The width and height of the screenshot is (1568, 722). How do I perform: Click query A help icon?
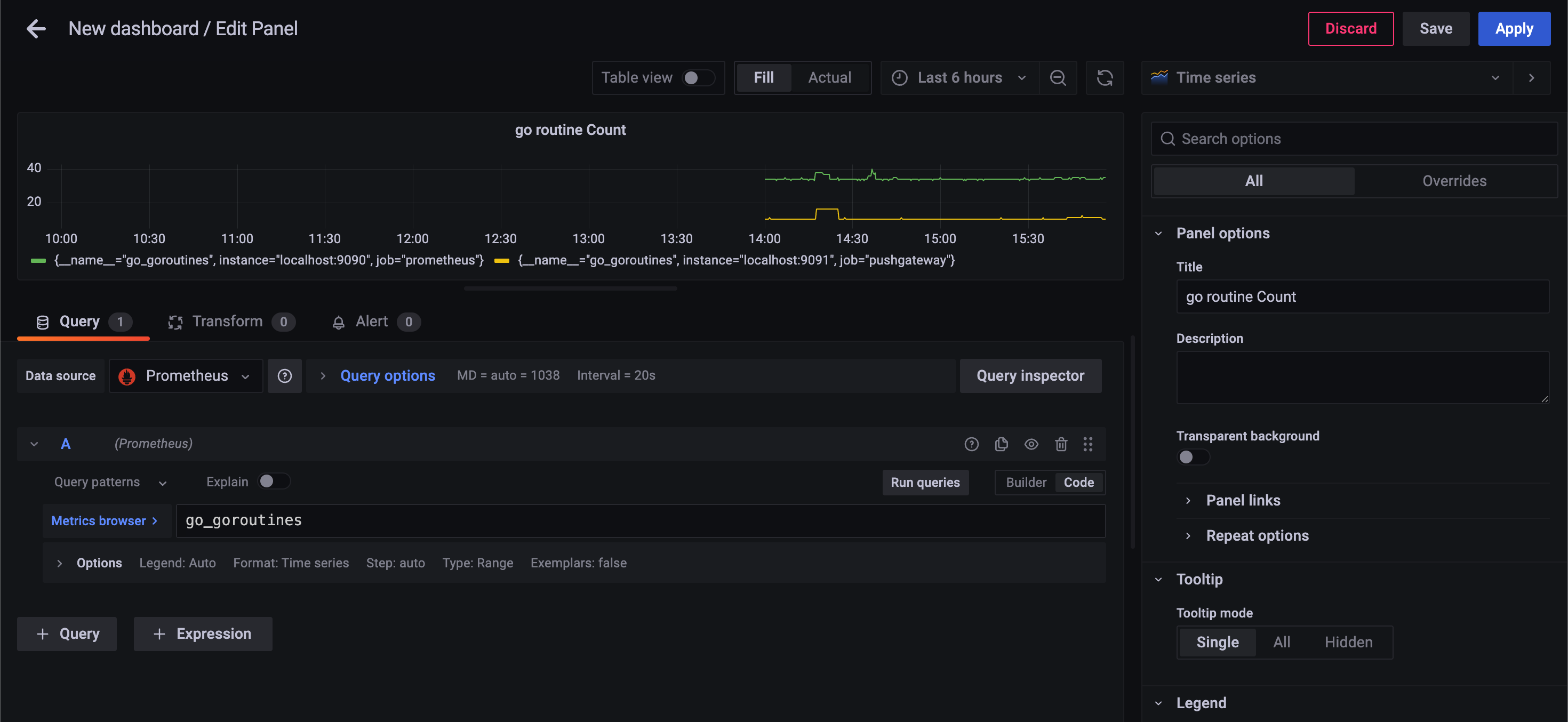click(x=972, y=444)
